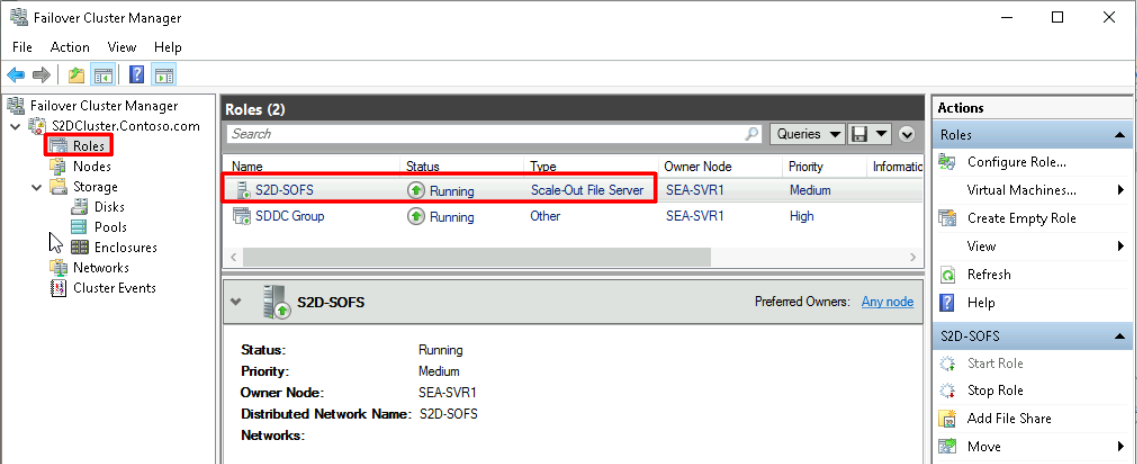Click Refresh in the Actions pane
This screenshot has height=464, width=1137.
[x=988, y=275]
